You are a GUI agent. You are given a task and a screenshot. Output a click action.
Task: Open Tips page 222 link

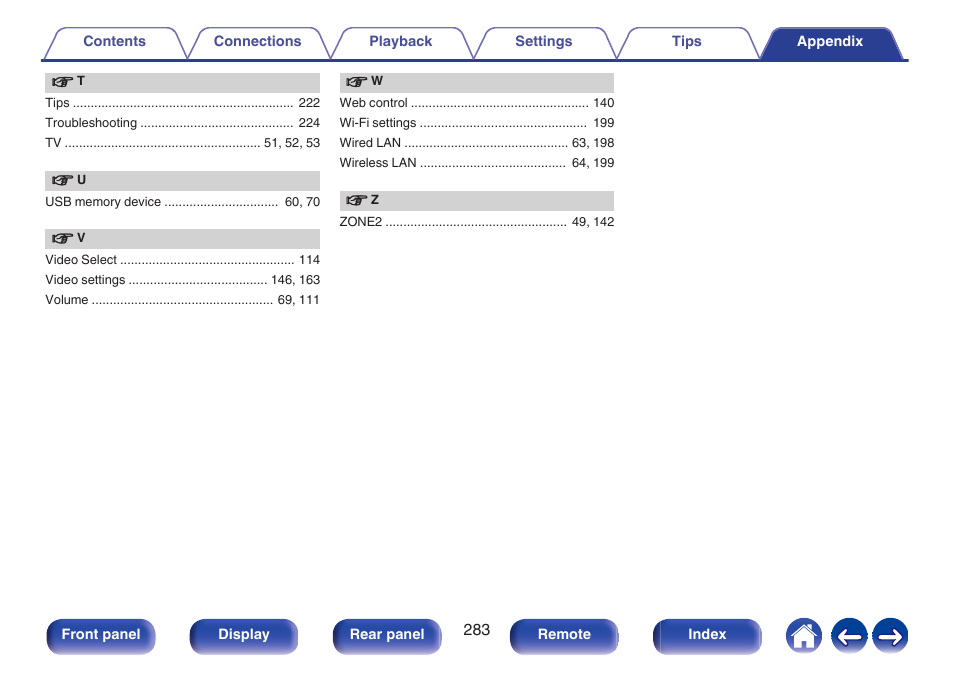309,103
